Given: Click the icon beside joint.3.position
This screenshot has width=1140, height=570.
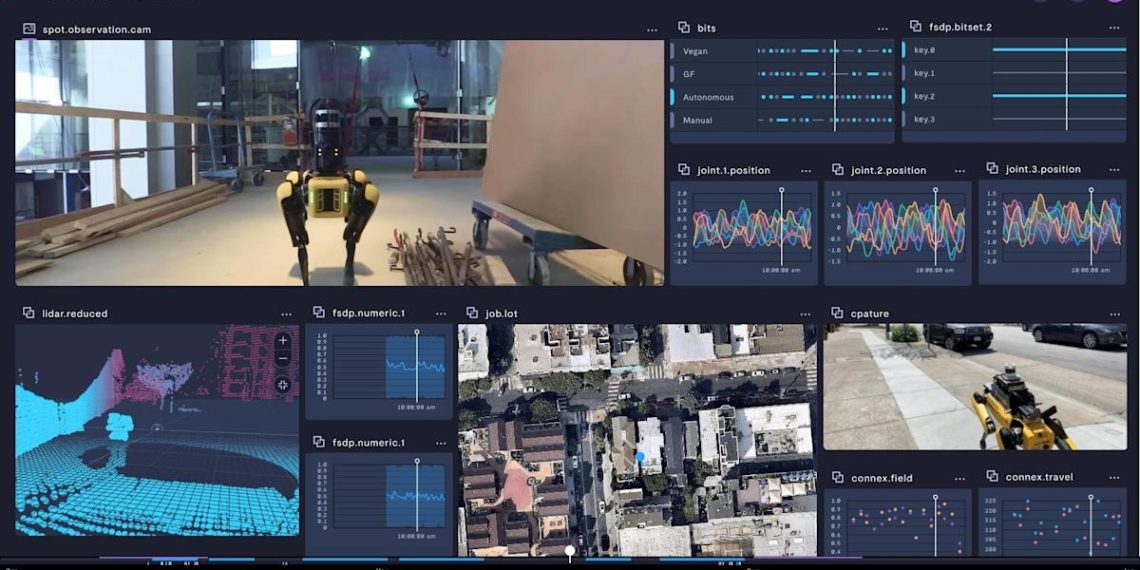Looking at the screenshot, I should click(x=992, y=168).
